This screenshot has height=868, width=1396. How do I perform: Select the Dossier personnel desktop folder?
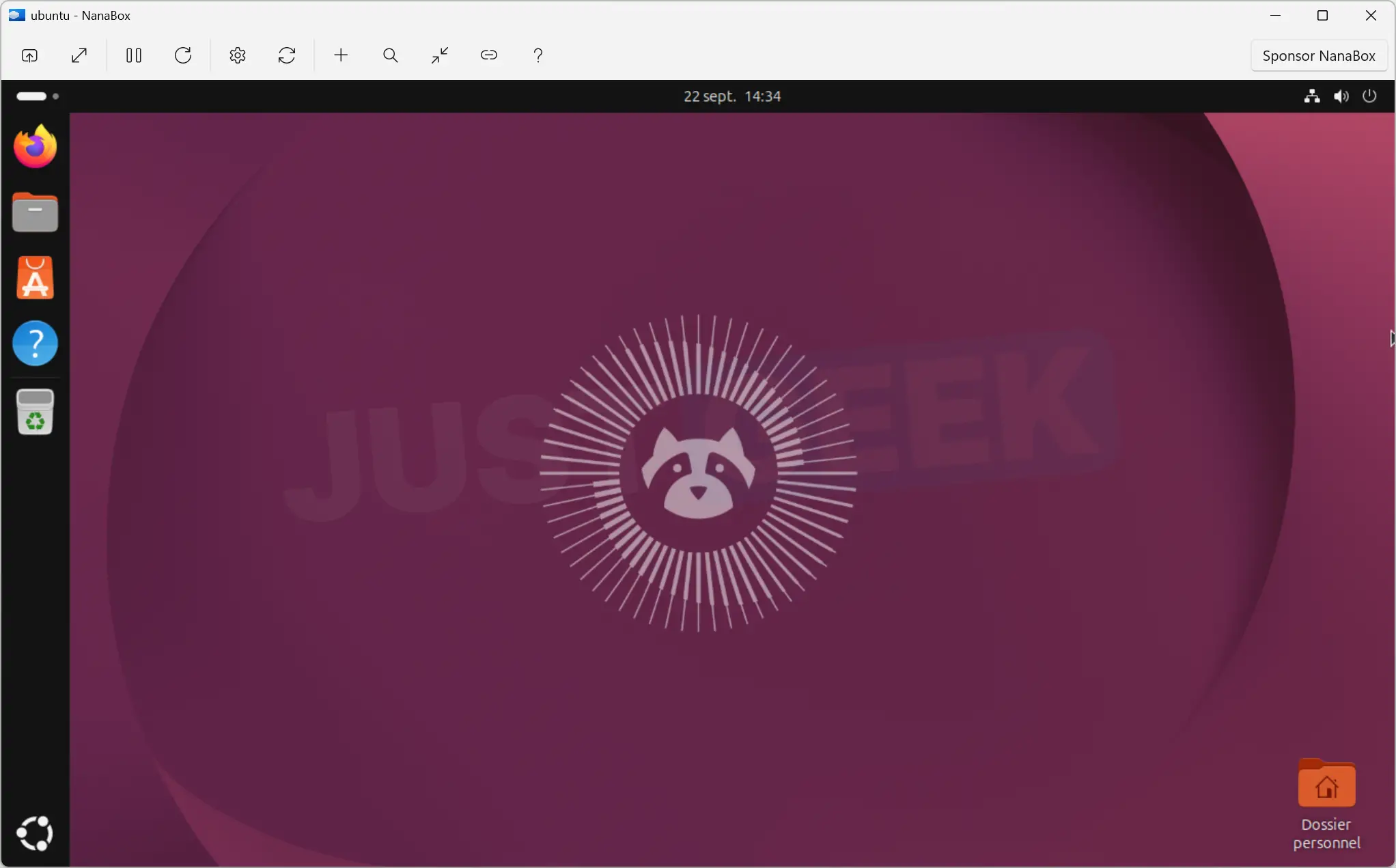click(1326, 804)
